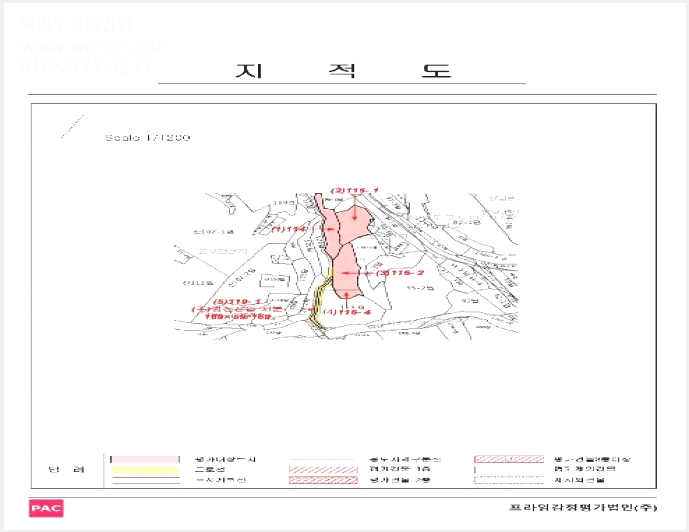Screen dimensions: 689x532
Task: Select the (2)115-1 parcel label
Action: click(354, 190)
